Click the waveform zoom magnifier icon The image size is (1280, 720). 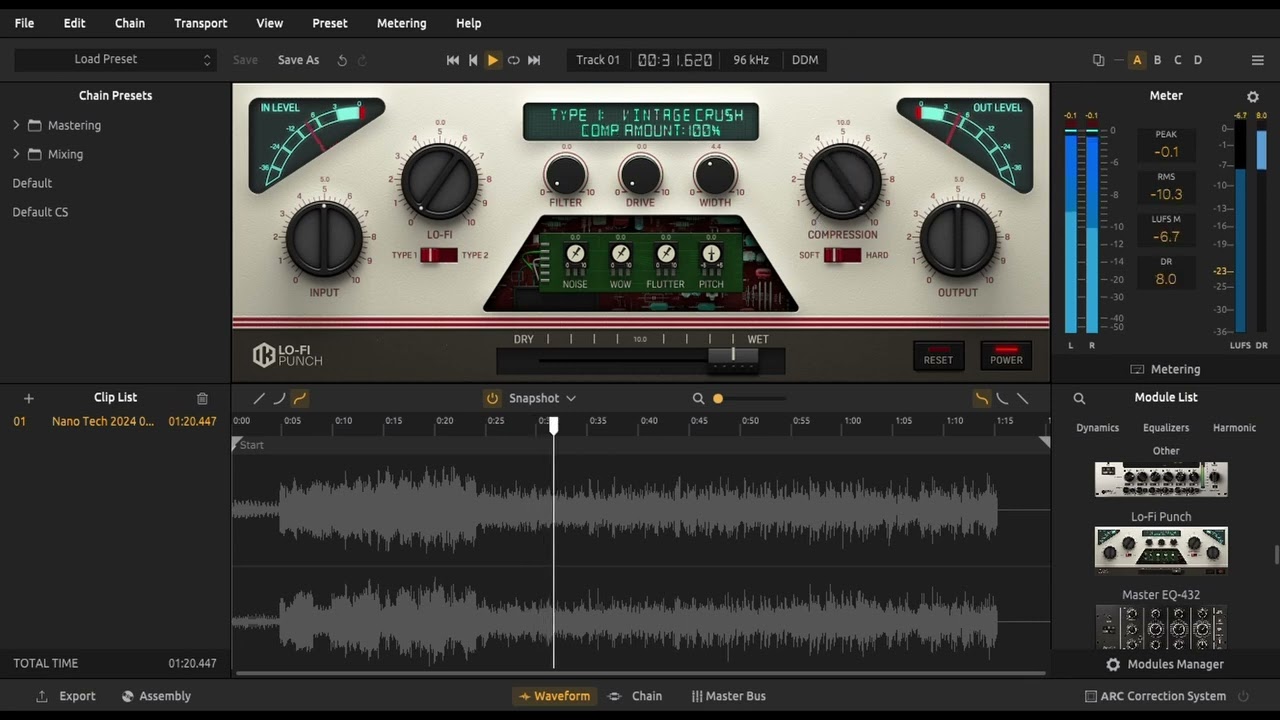pos(698,398)
